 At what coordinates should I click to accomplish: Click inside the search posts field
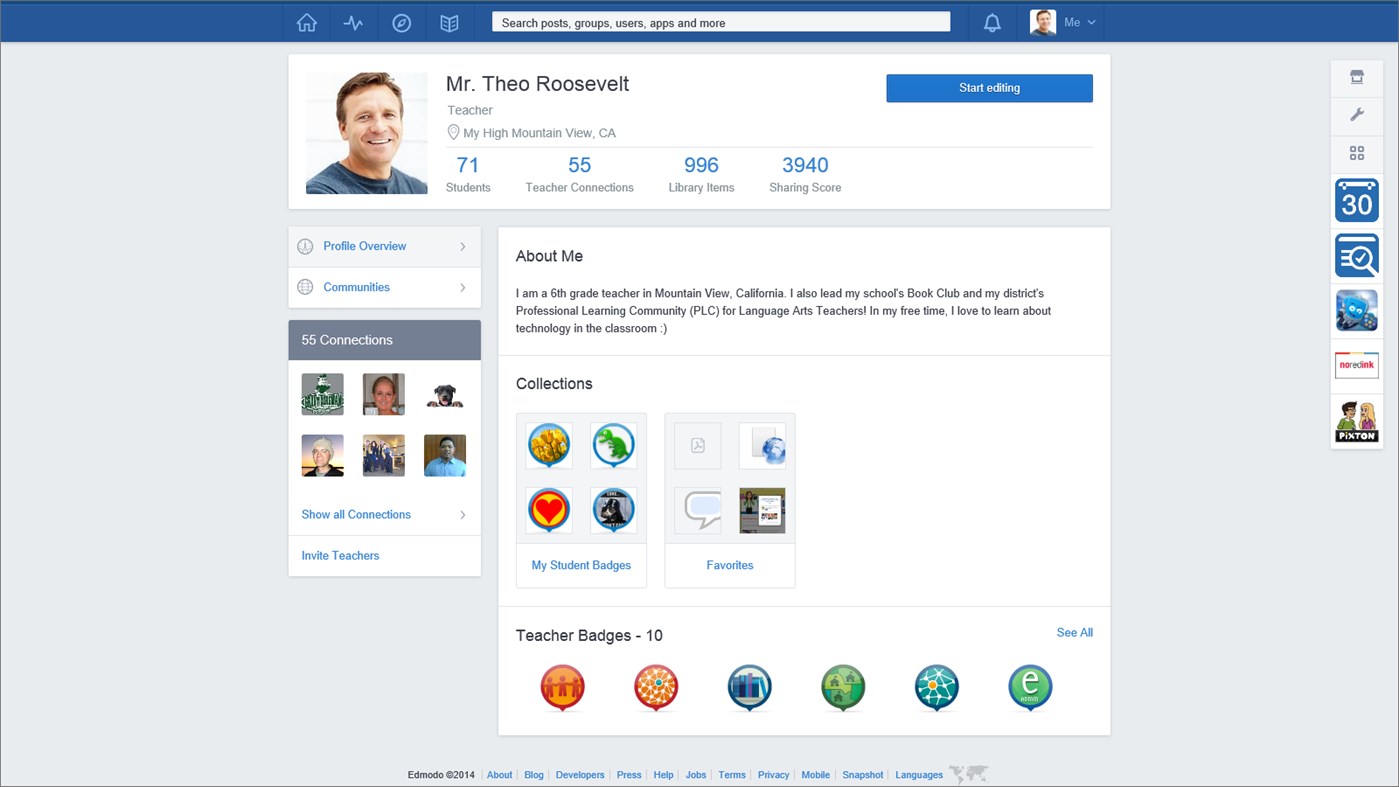click(x=720, y=22)
